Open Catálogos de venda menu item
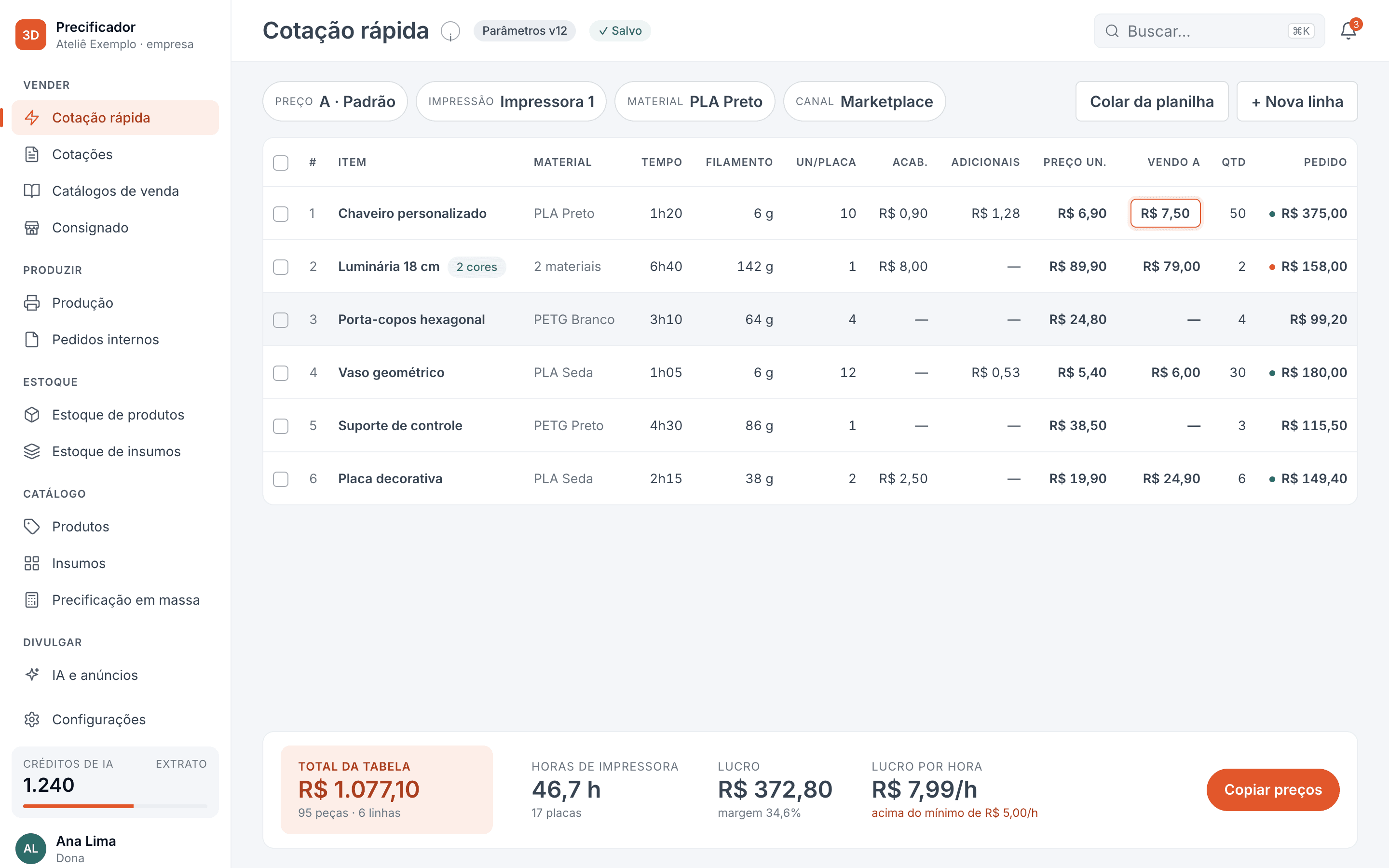Image resolution: width=1389 pixels, height=868 pixels. click(x=115, y=191)
